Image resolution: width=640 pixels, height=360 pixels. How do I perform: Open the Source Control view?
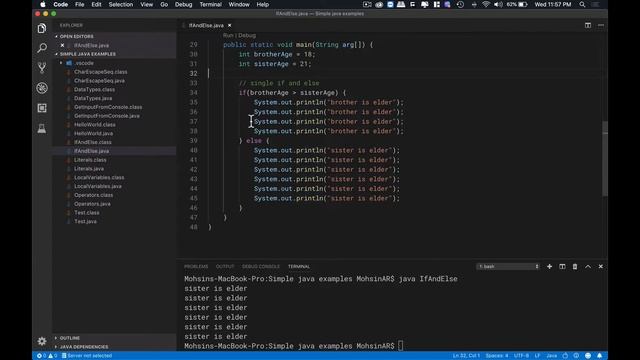42,68
